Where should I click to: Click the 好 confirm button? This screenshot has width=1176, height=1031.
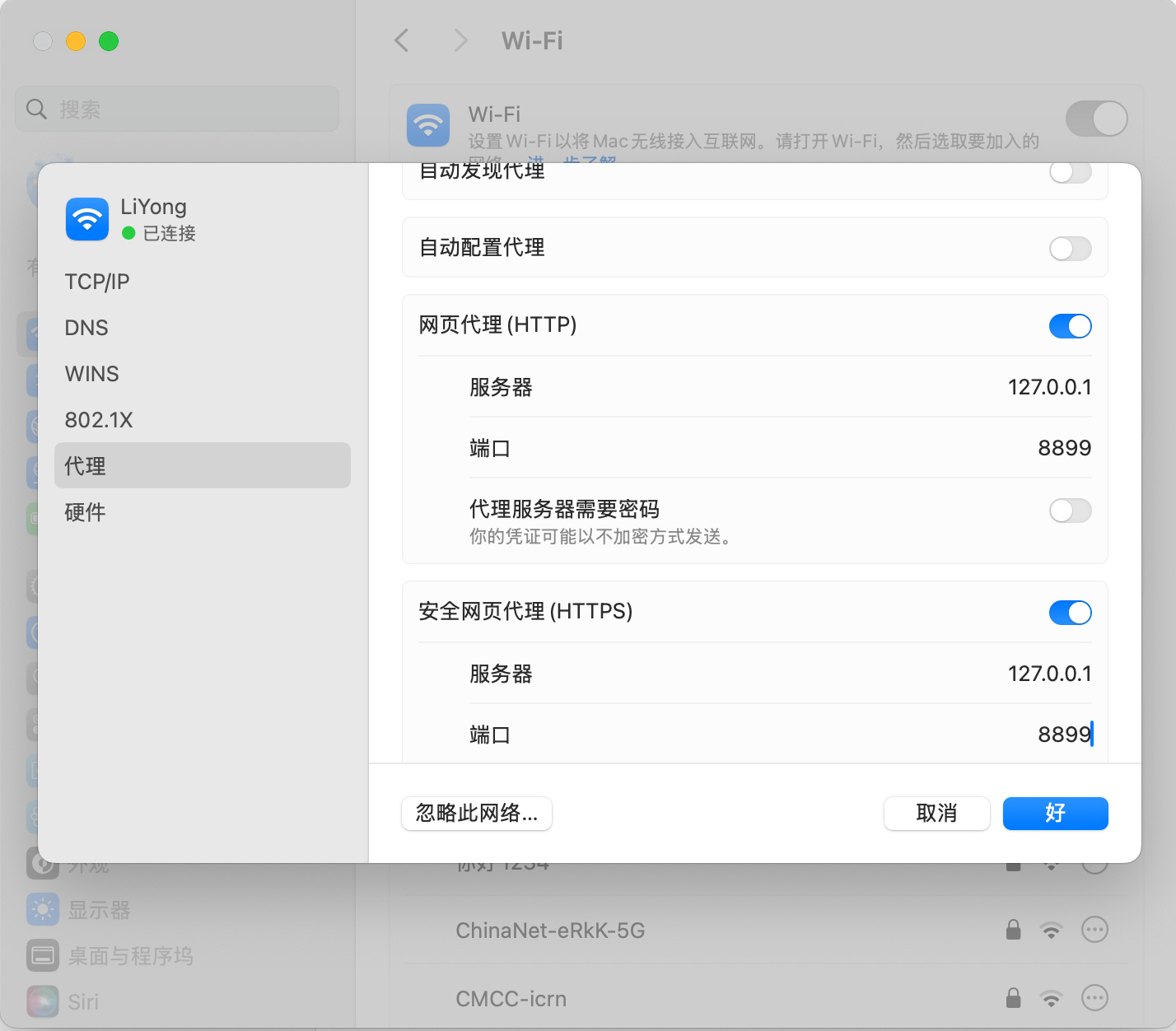(1055, 814)
